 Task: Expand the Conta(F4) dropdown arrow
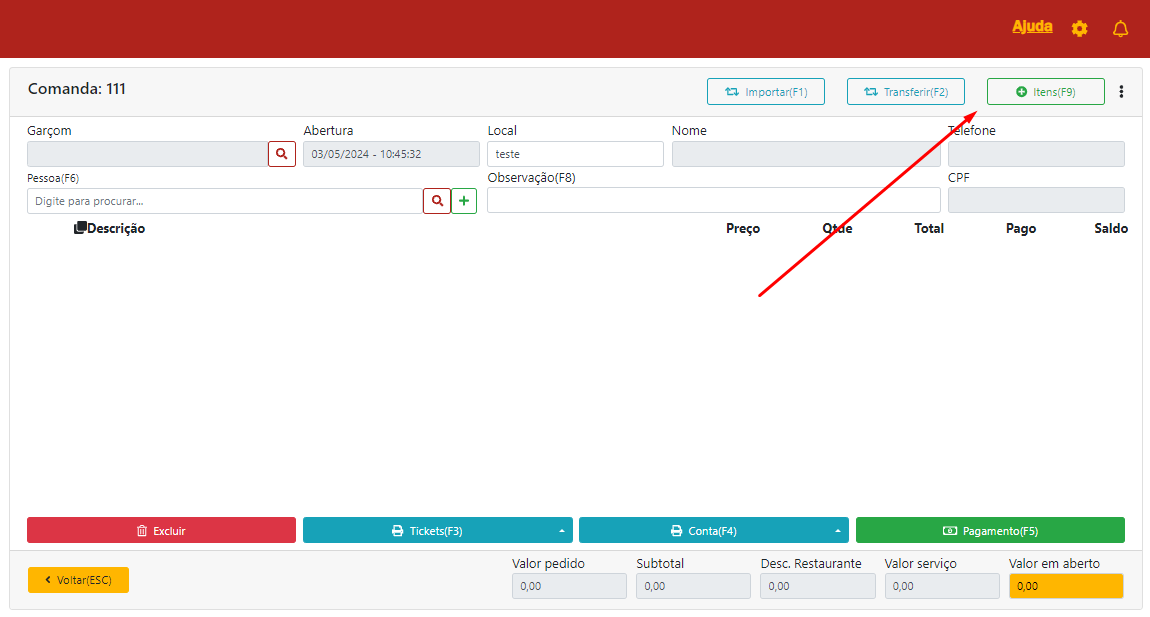(837, 531)
